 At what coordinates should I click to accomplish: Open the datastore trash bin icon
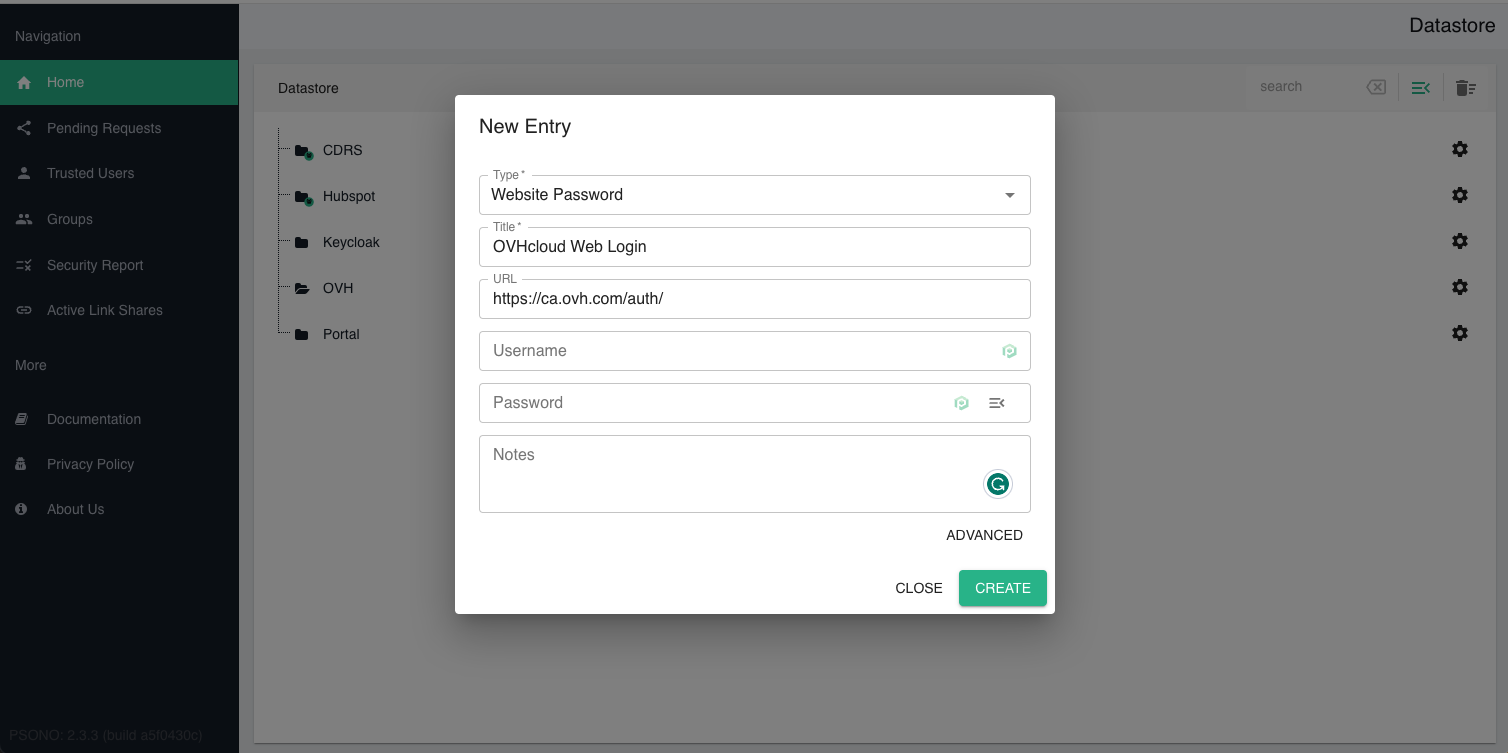pos(1465,88)
